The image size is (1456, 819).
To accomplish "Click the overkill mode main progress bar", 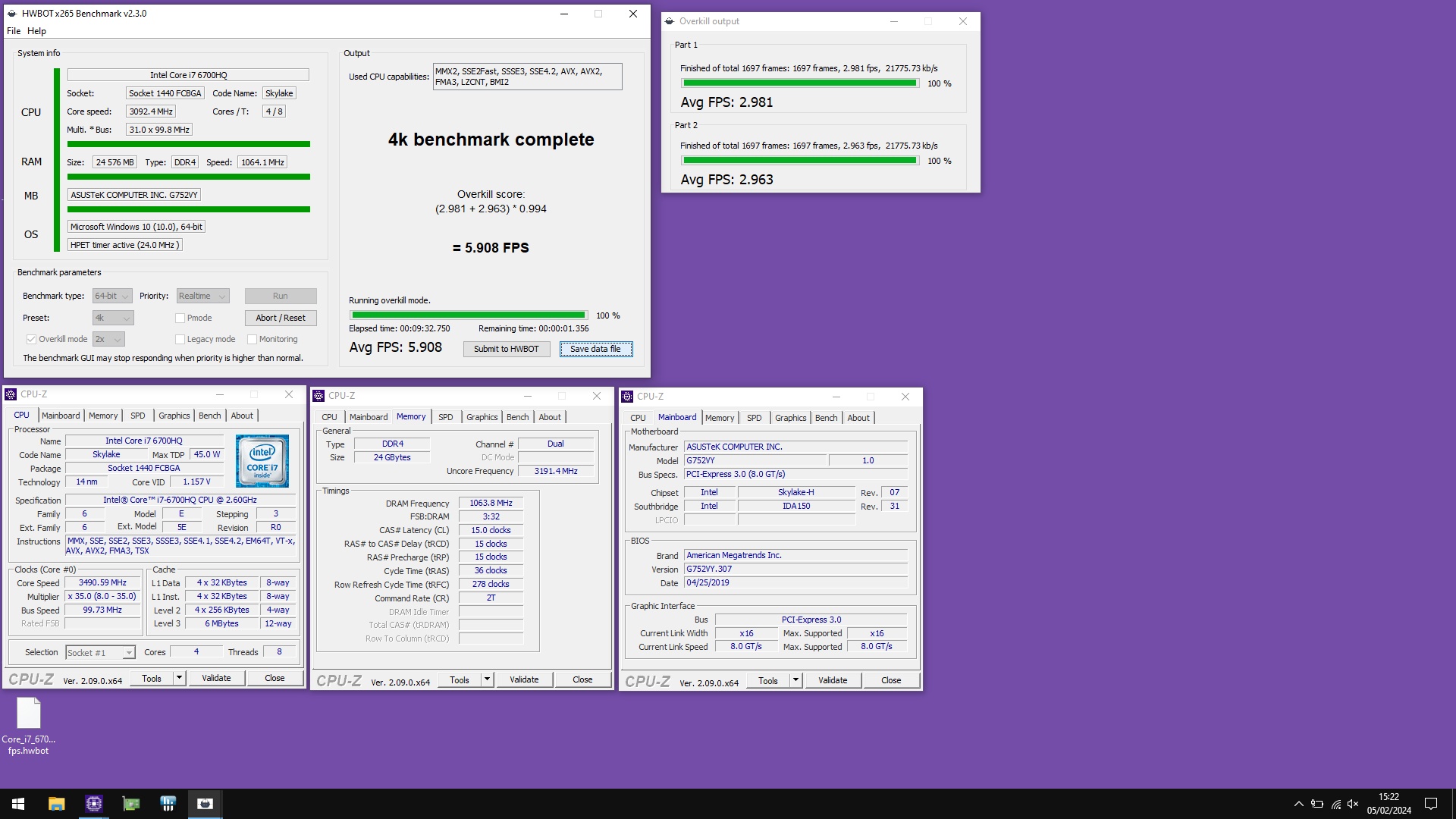I will 469,315.
